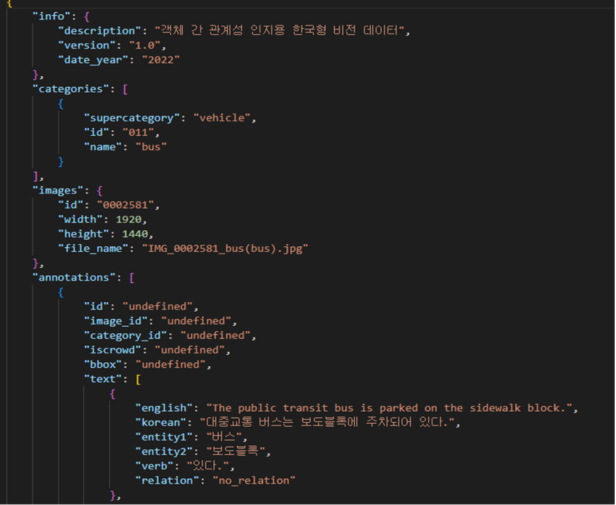The width and height of the screenshot is (616, 505).
Task: Click the Korean description string value
Action: tap(279, 30)
